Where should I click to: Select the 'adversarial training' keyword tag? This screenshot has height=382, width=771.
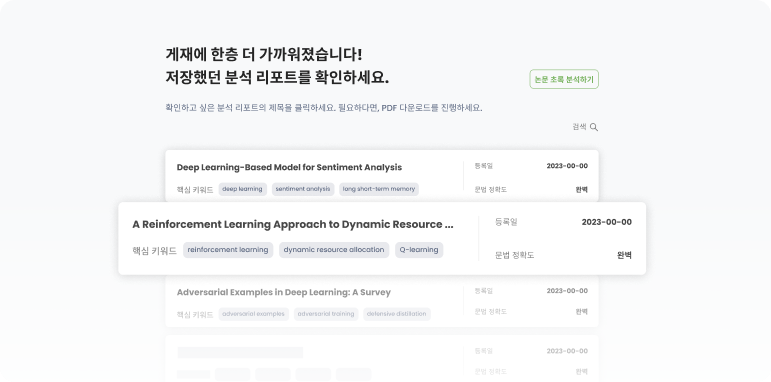[326, 314]
